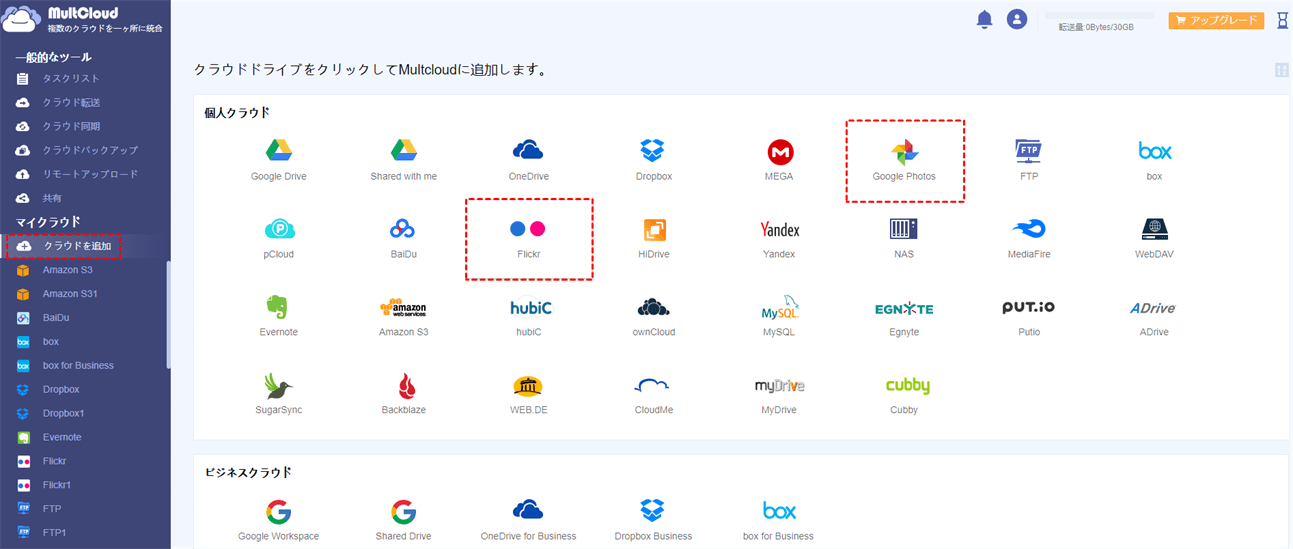Add Dropbox Business cloud
The height and width of the screenshot is (549, 1293).
click(653, 520)
